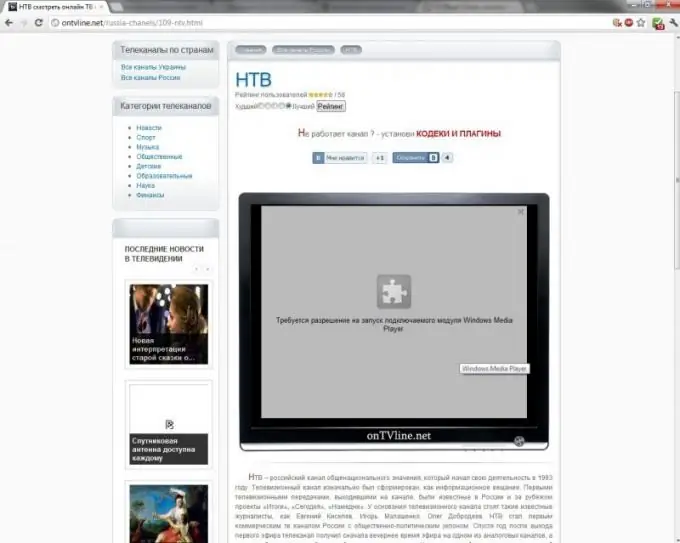
Task: Click the Google +1 button
Action: click(379, 158)
